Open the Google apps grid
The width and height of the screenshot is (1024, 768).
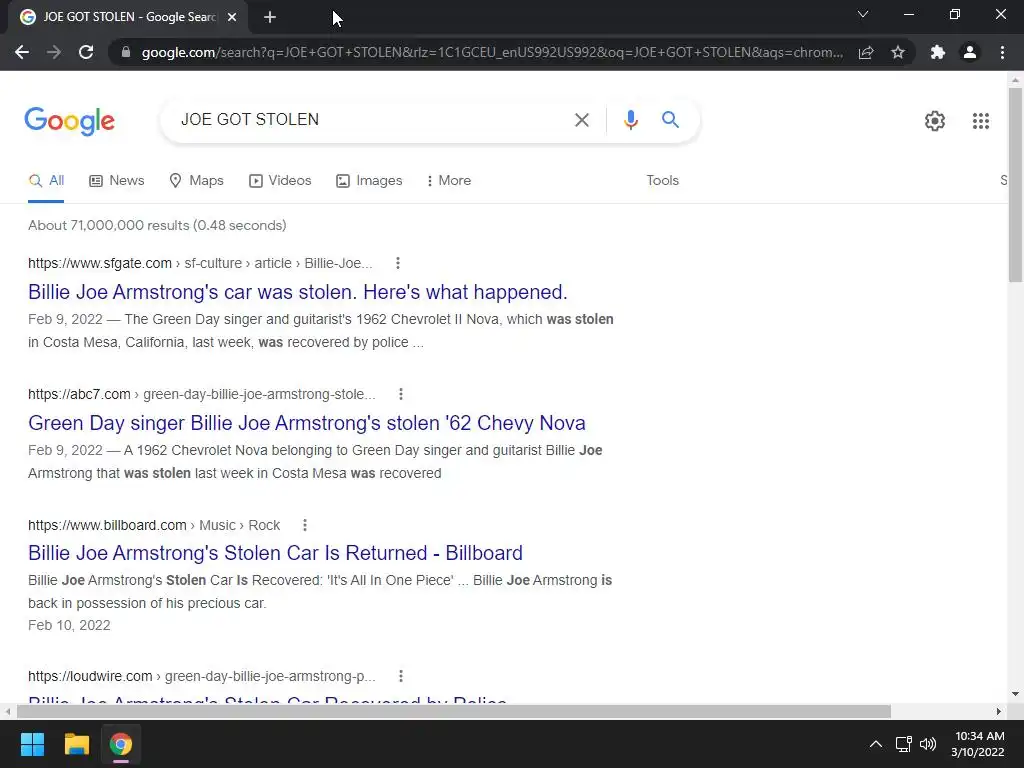980,121
